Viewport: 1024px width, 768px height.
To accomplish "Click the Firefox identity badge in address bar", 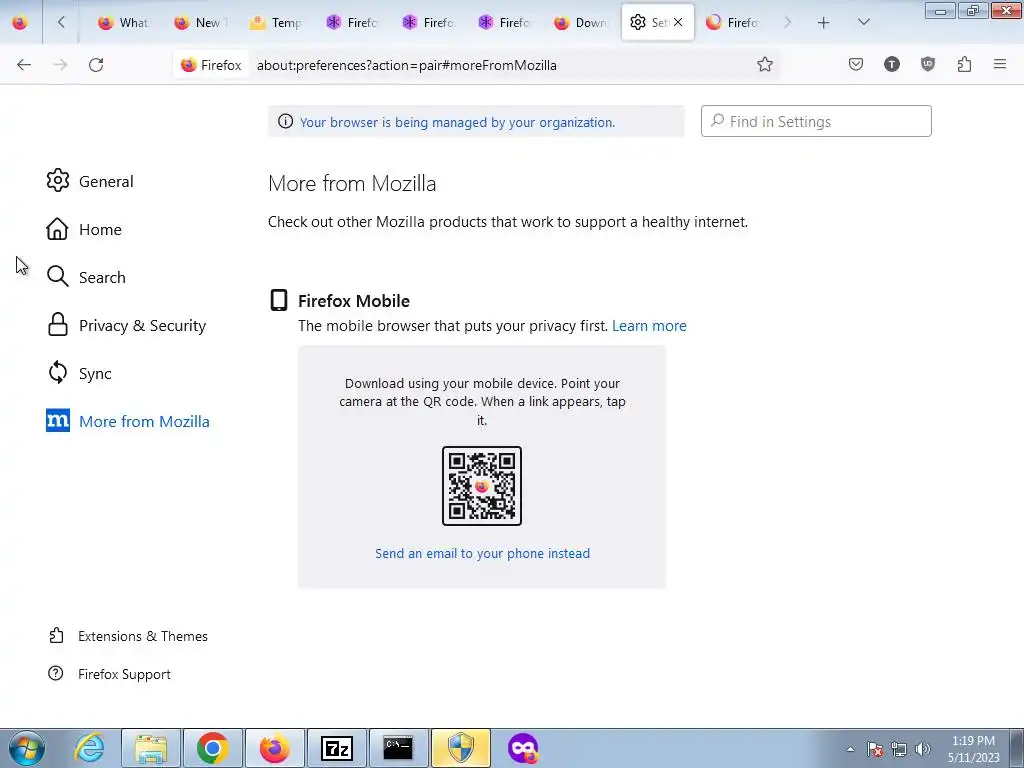I will tap(211, 65).
